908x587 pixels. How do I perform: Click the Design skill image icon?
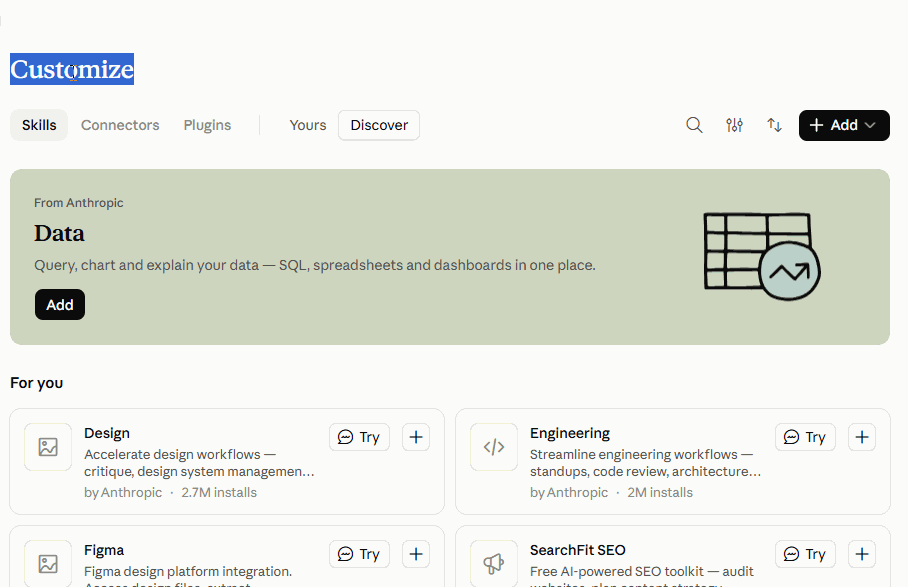48,447
